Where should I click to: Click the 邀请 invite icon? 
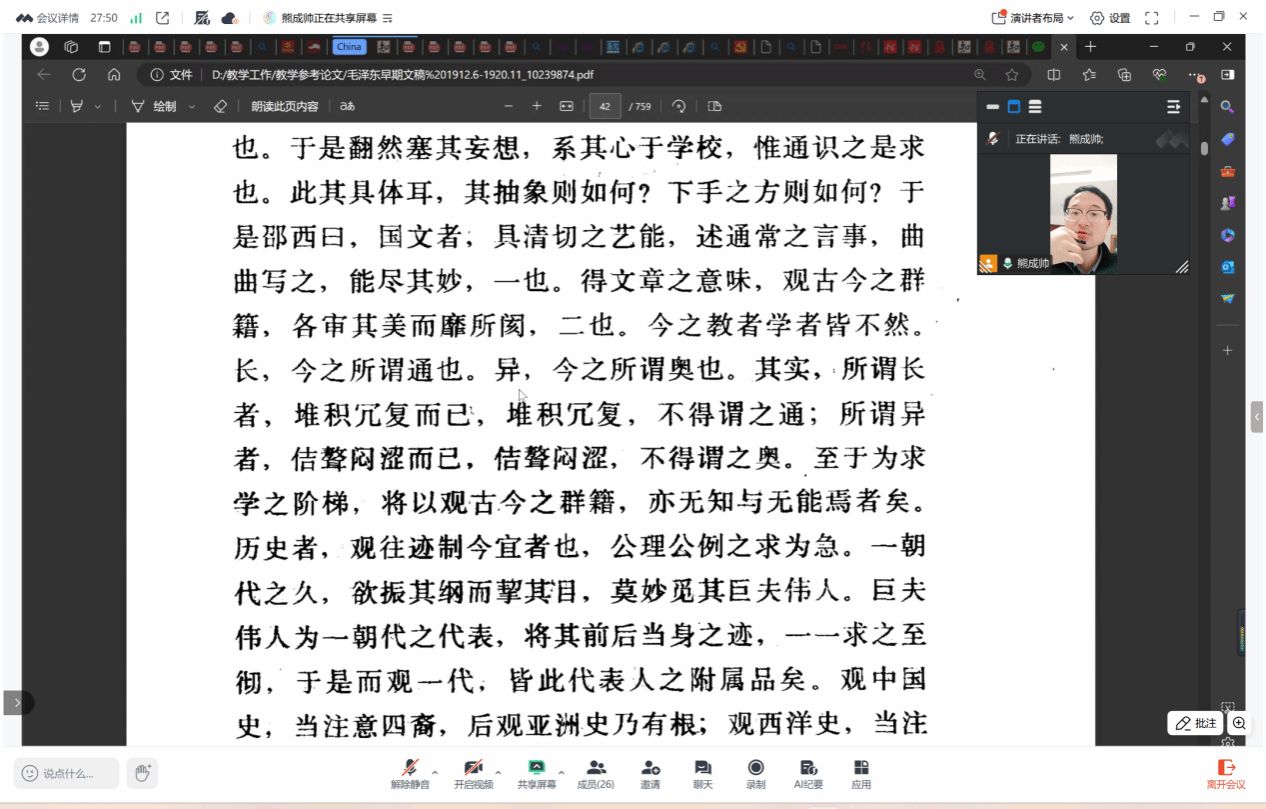pos(650,772)
